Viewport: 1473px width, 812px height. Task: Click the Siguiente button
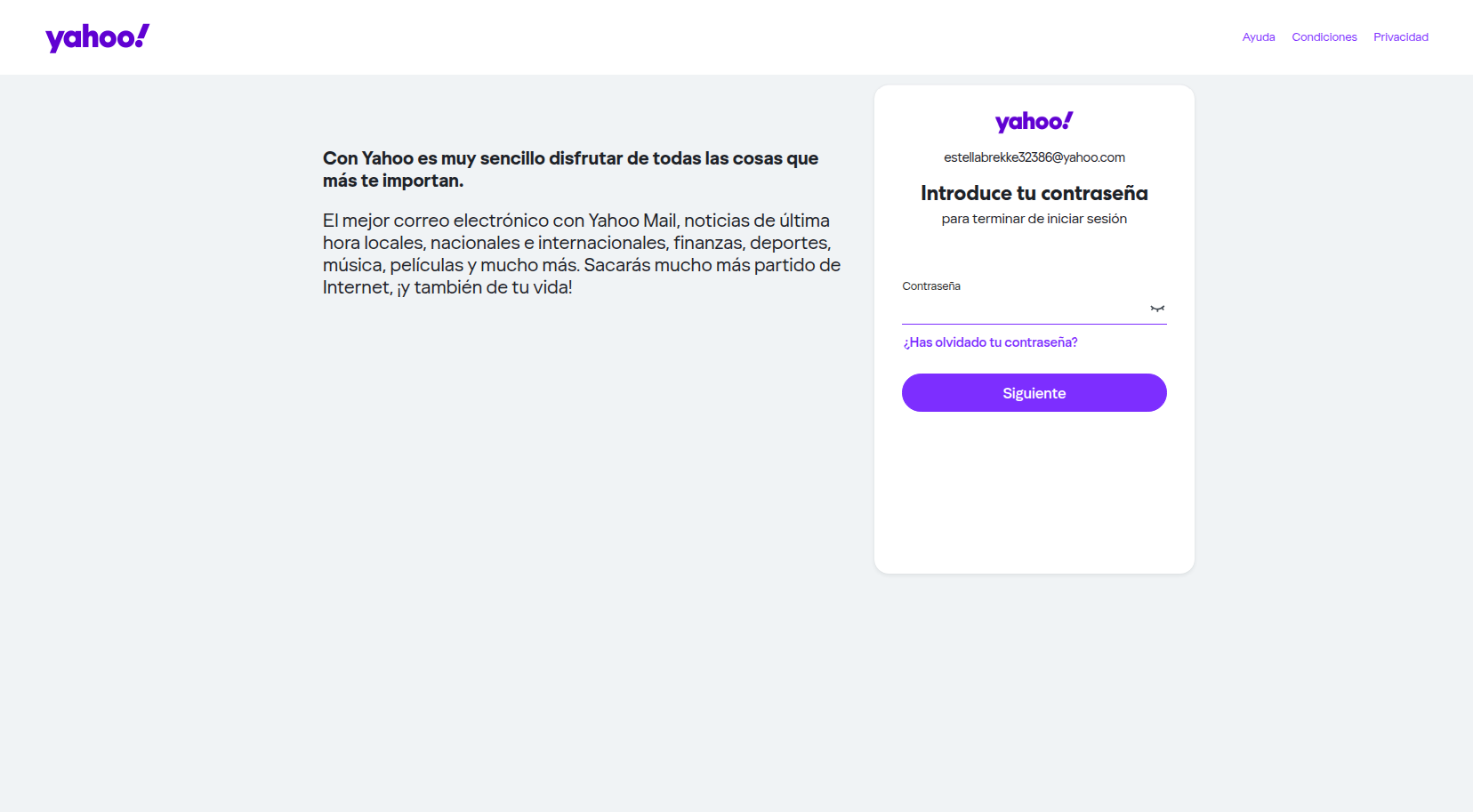coord(1034,393)
